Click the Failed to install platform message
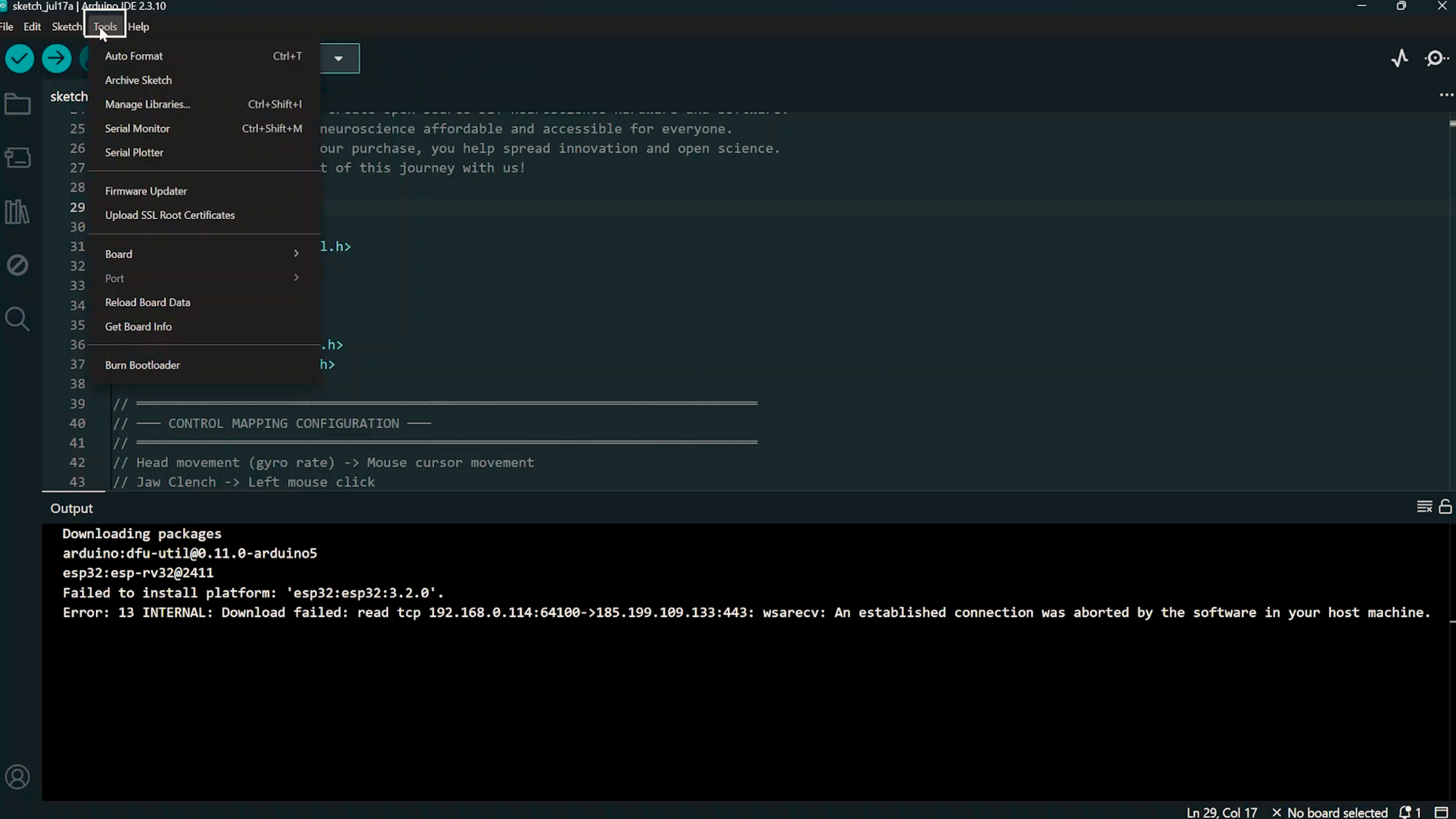 (253, 593)
